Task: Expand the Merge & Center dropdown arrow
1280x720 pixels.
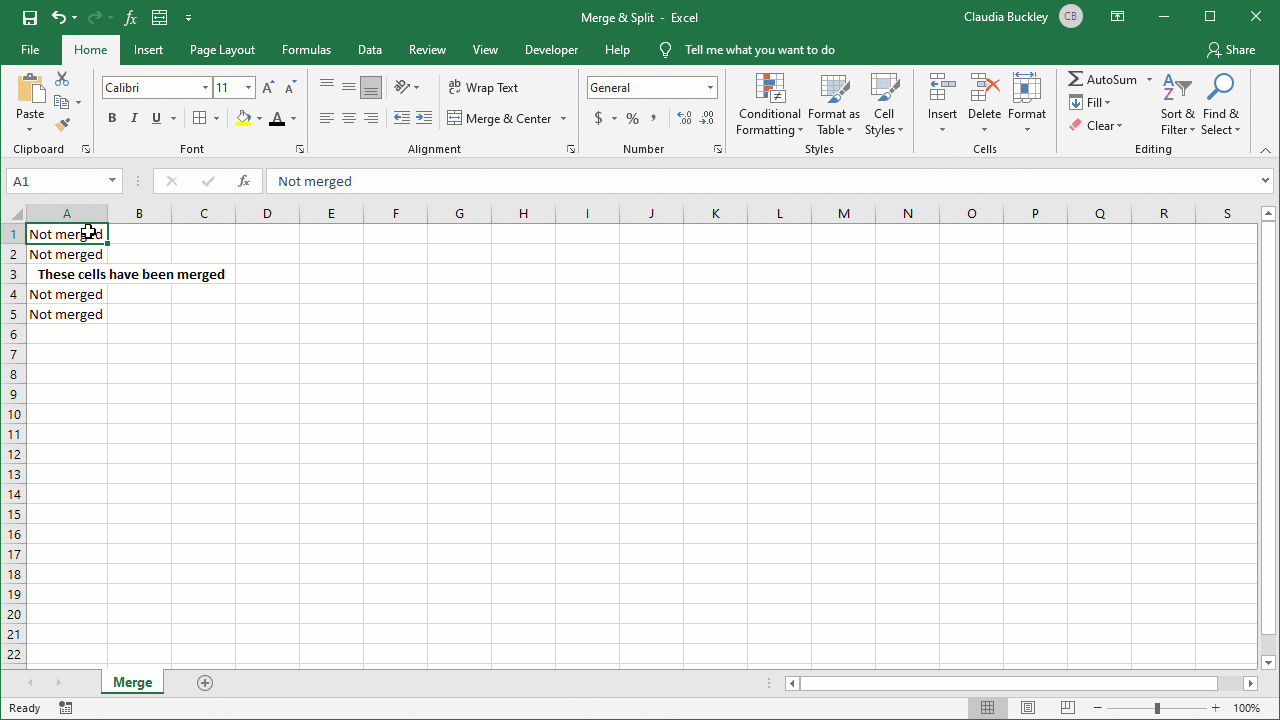Action: coord(564,118)
